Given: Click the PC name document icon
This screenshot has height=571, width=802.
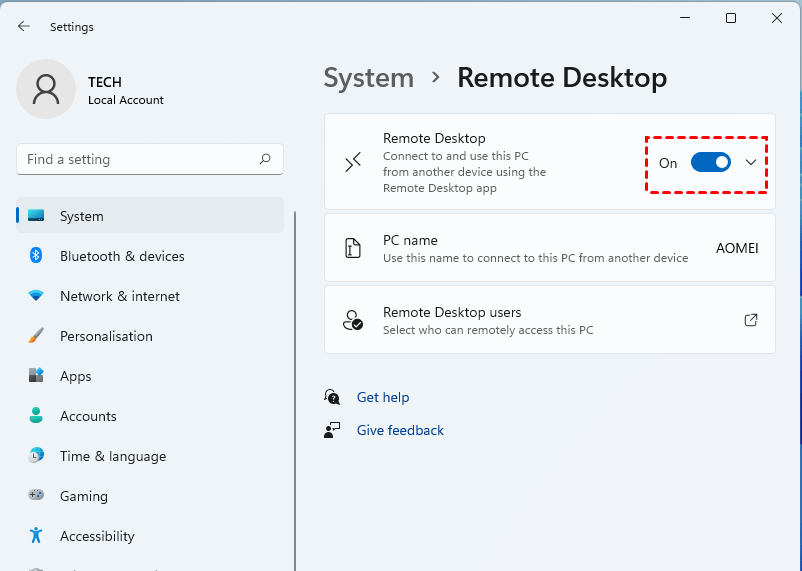Looking at the screenshot, I should (353, 248).
